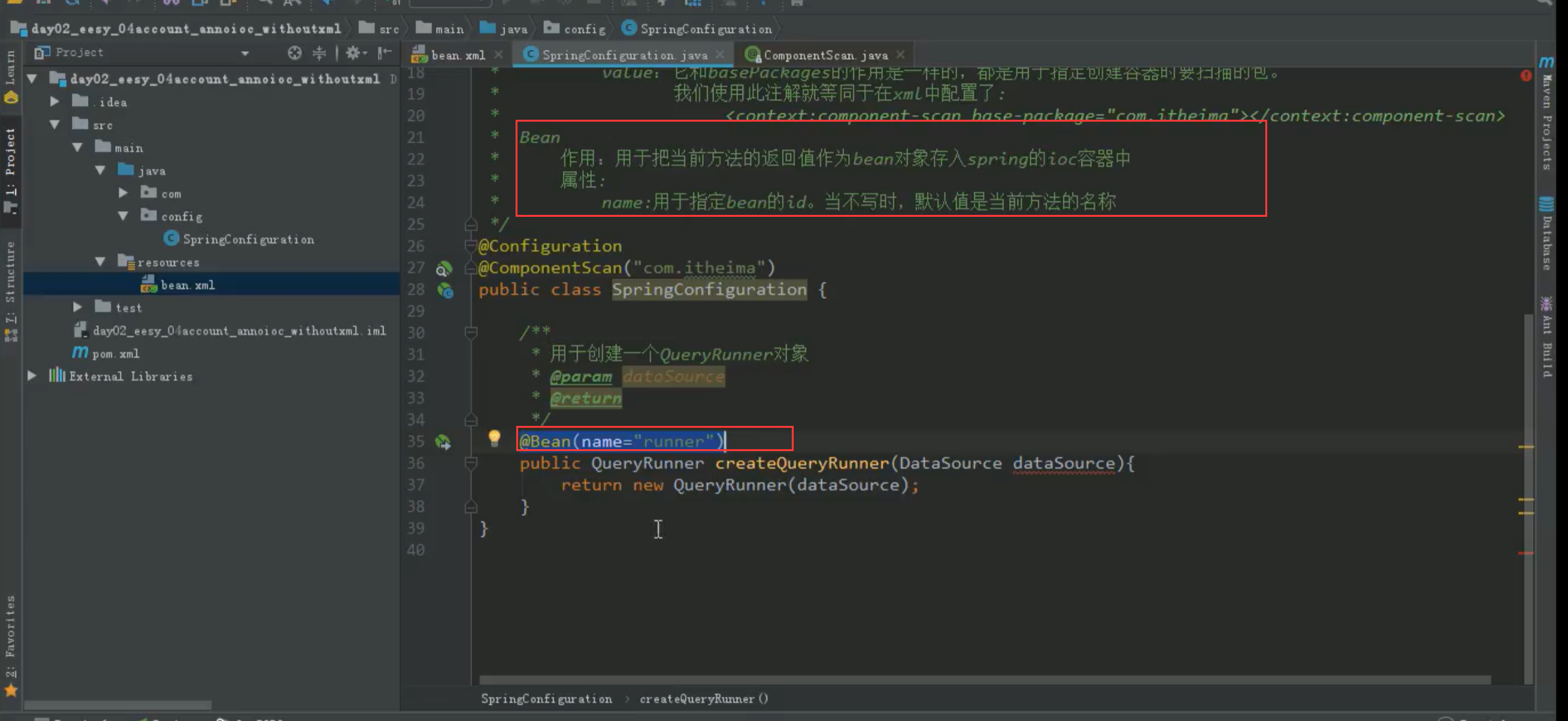Expand the test folder
Image resolution: width=1568 pixels, height=721 pixels.
click(78, 307)
